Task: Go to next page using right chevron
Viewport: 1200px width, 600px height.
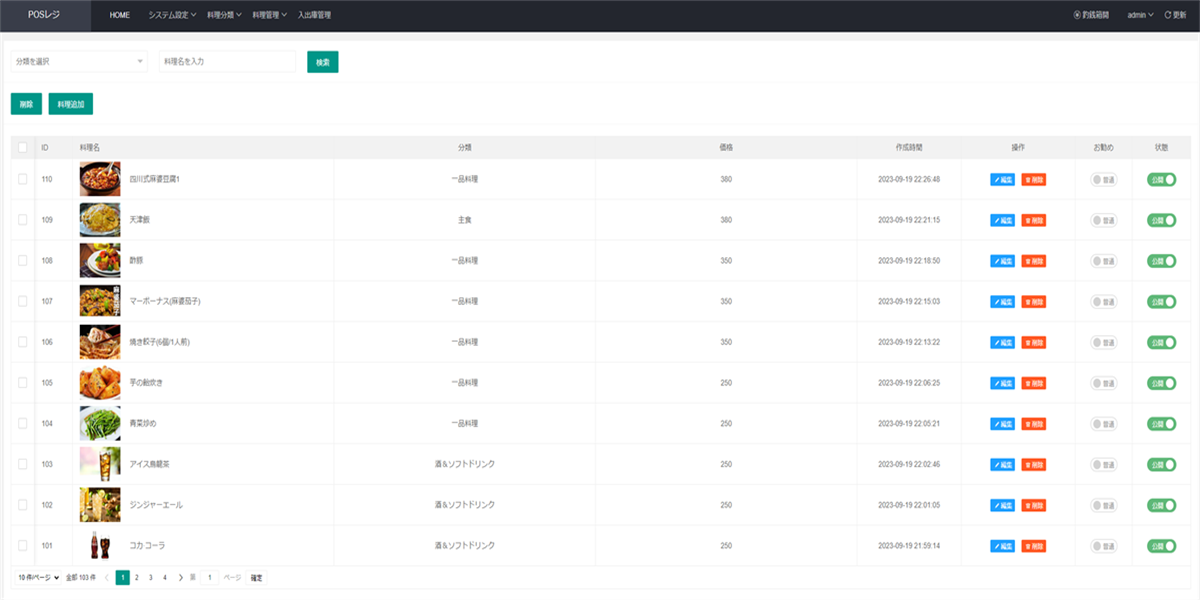Action: 180,577
